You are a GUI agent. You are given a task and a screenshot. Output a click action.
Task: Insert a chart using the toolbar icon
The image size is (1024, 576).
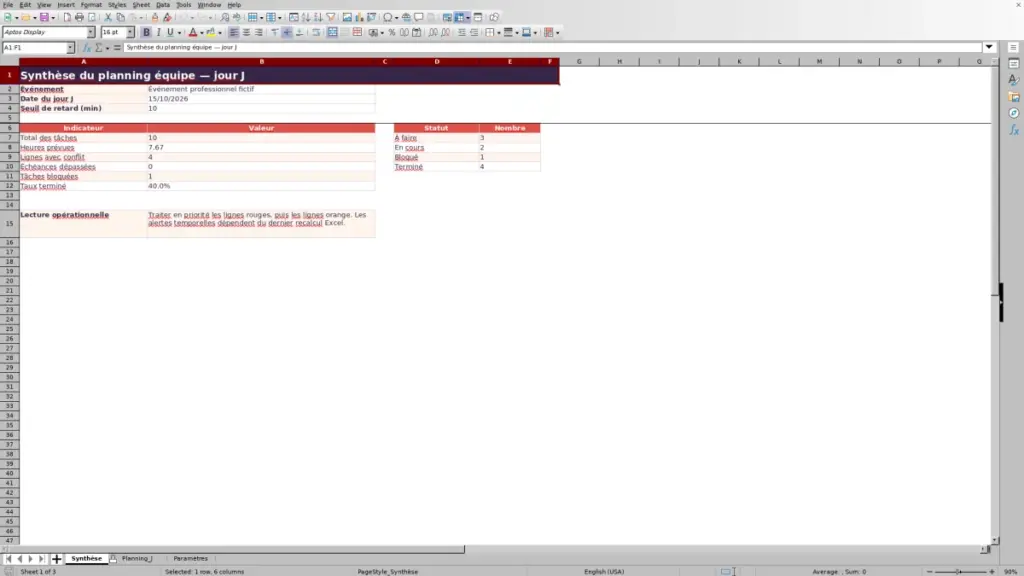[x=359, y=18]
